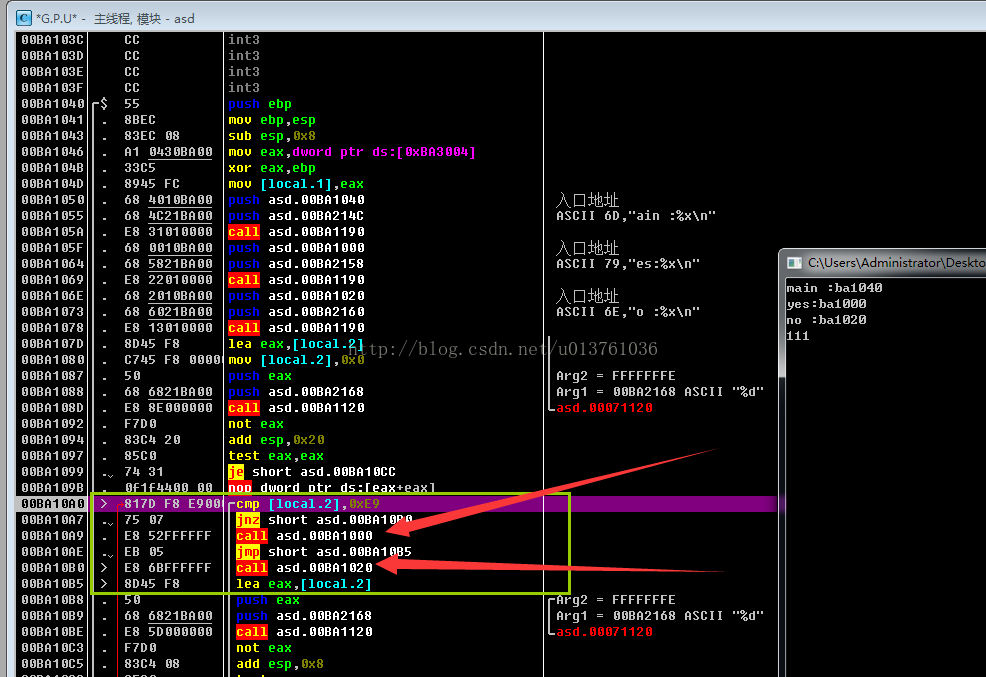
Task: Click comment ASCII 6D,"ain :%x\n"
Action: coord(636,216)
